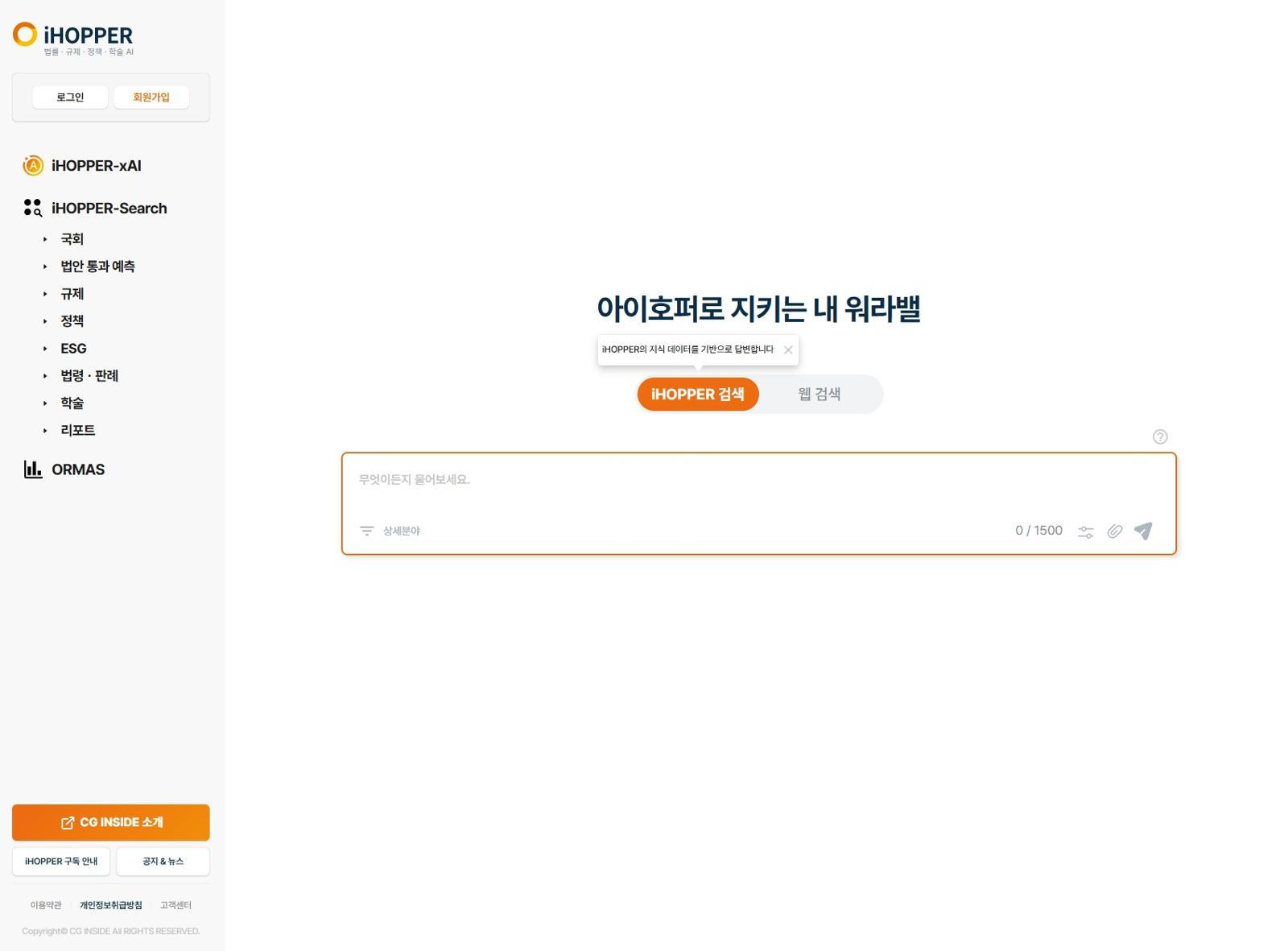Open the 이용약관 link
Viewport: 1288px width, 951px height.
(x=46, y=906)
